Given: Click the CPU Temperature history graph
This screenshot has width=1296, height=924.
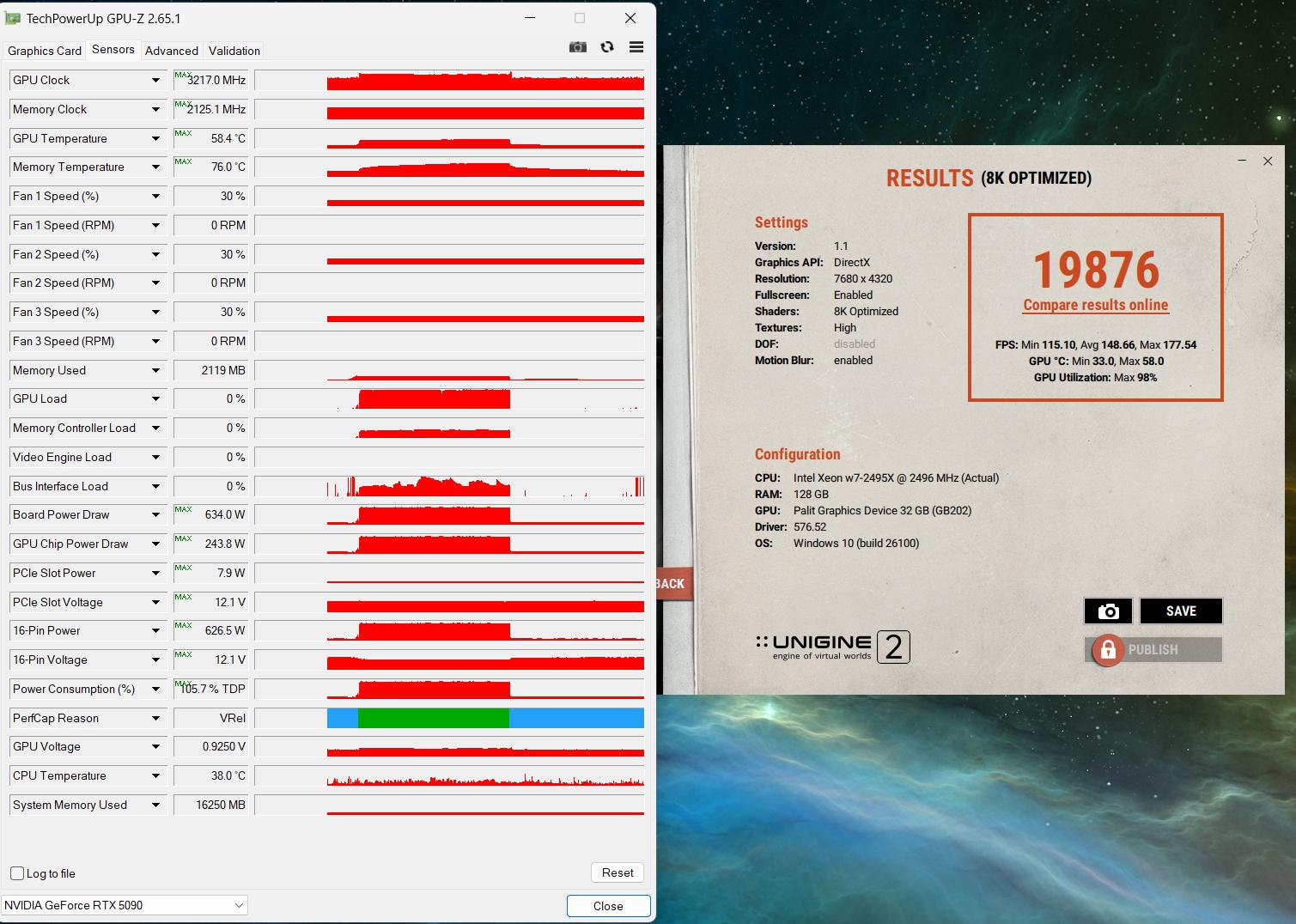Looking at the screenshot, I should (x=449, y=775).
